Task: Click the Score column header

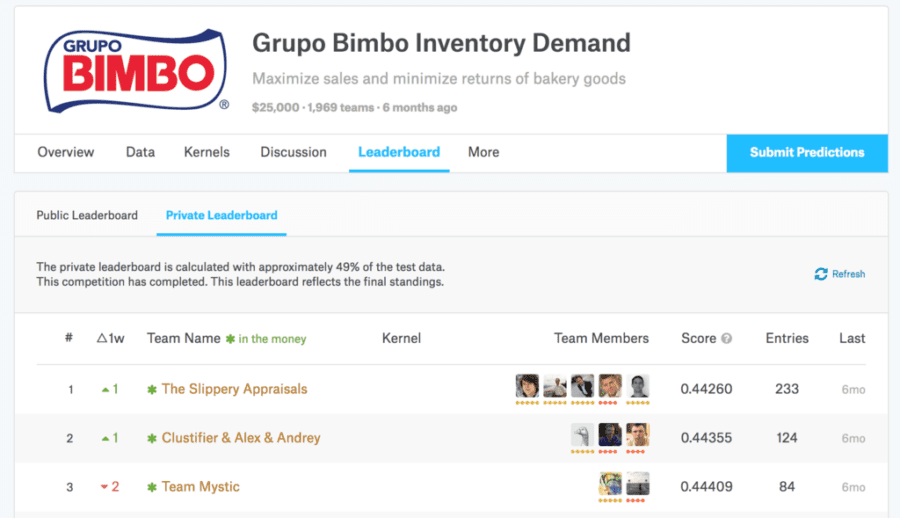Action: [x=699, y=339]
